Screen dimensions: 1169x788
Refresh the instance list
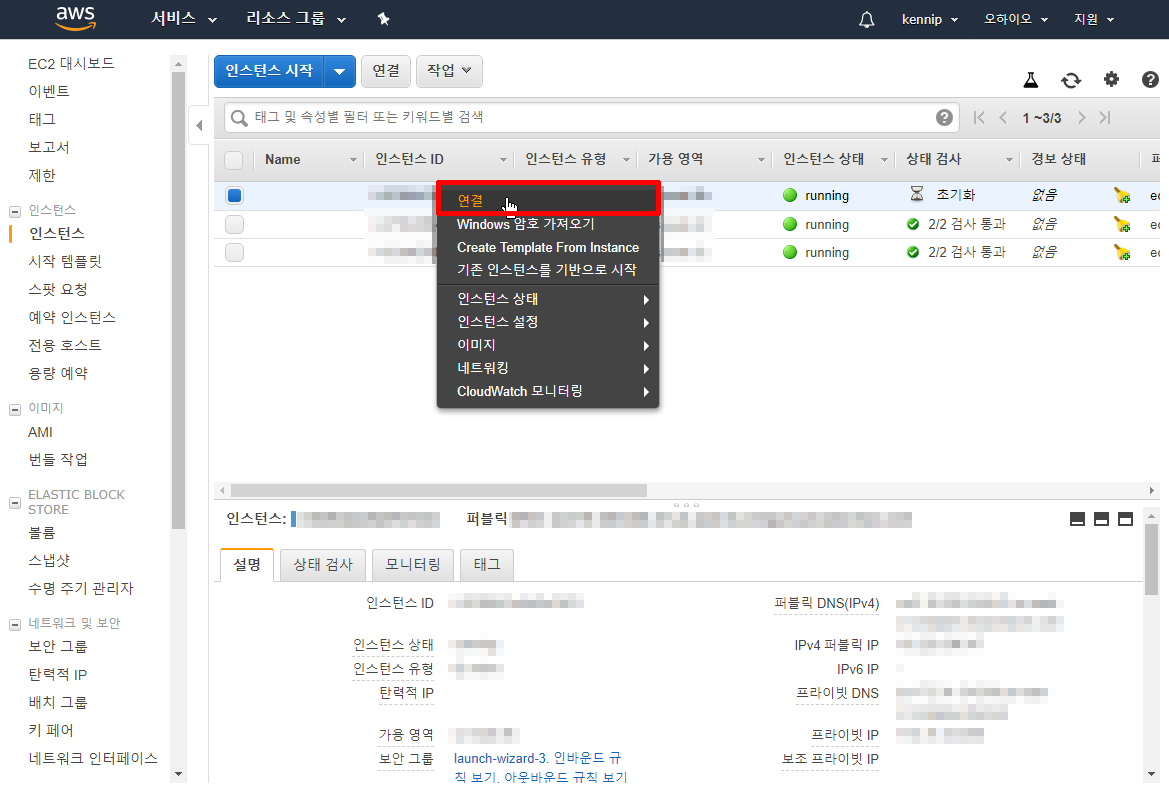click(1071, 80)
